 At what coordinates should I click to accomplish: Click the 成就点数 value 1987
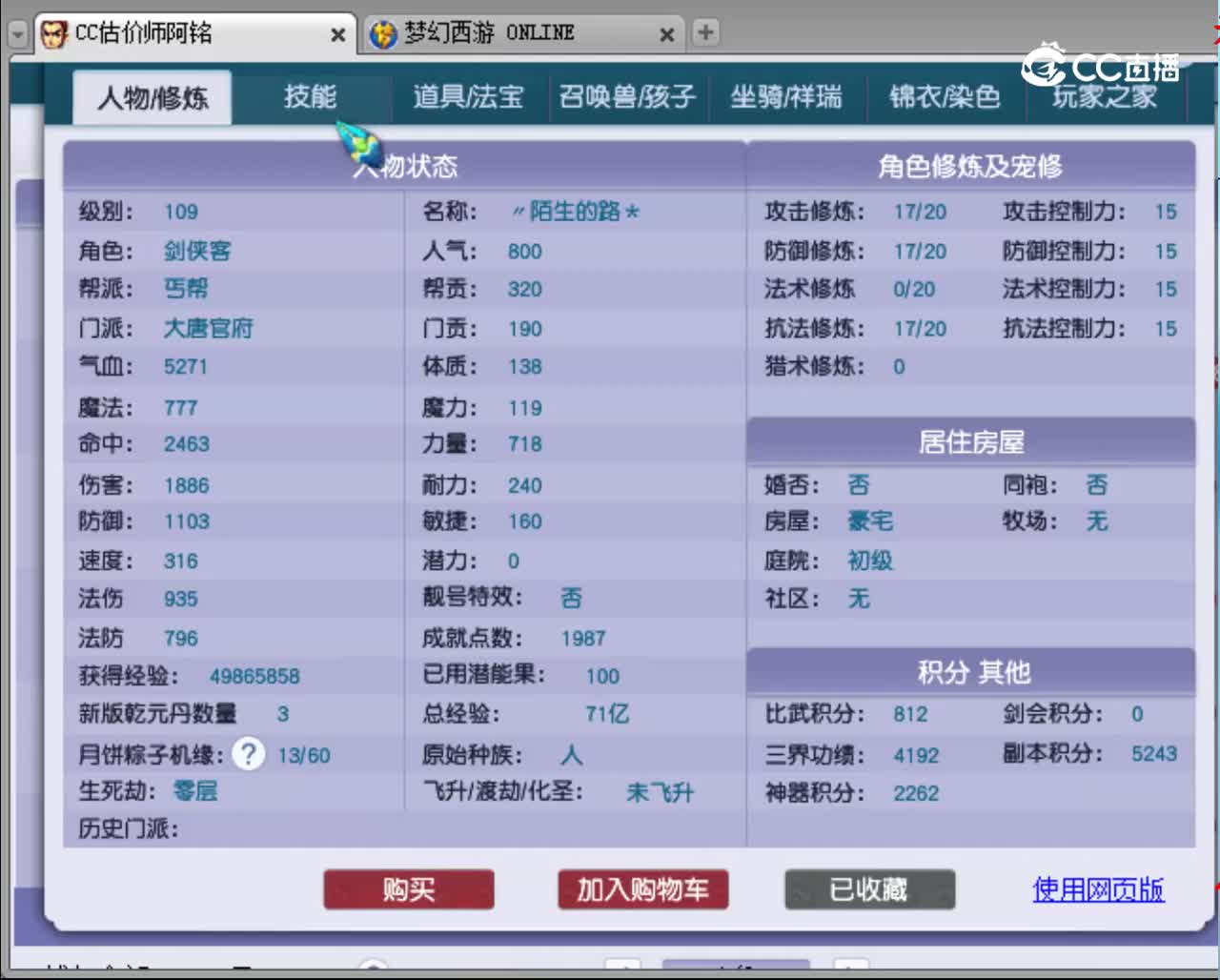pyautogui.click(x=583, y=638)
